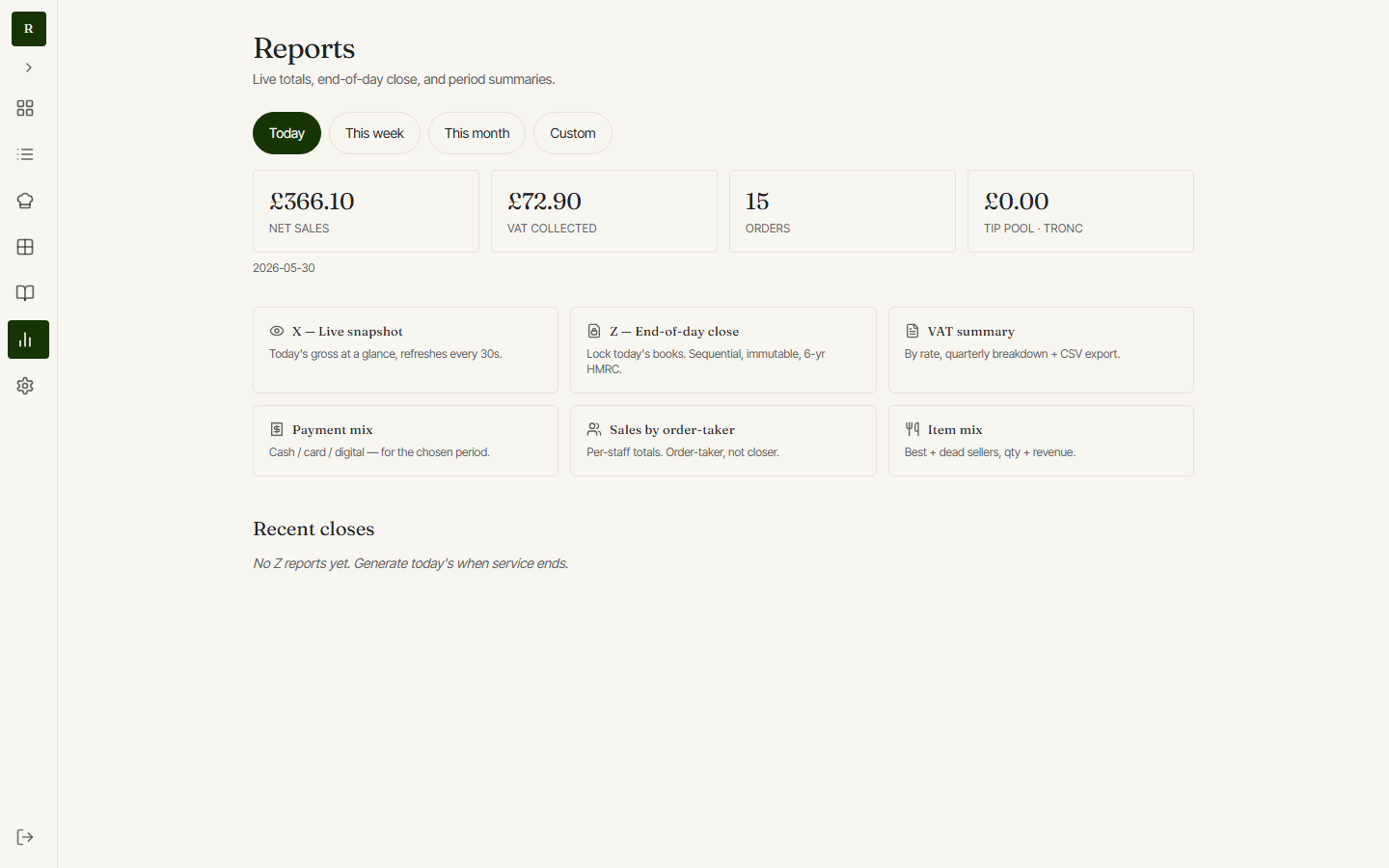Click the 'No Z reports yet' message
1389x868 pixels.
click(x=410, y=563)
